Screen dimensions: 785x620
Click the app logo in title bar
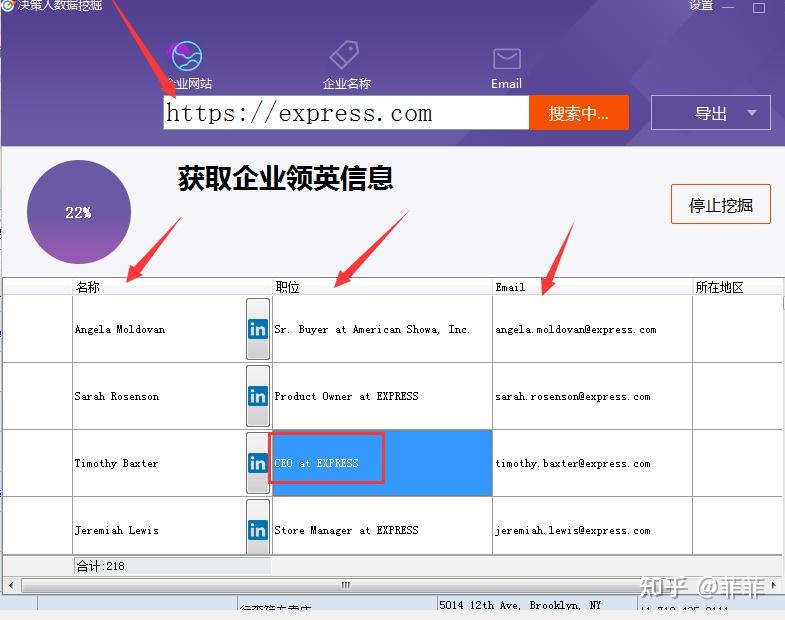pyautogui.click(x=7, y=5)
